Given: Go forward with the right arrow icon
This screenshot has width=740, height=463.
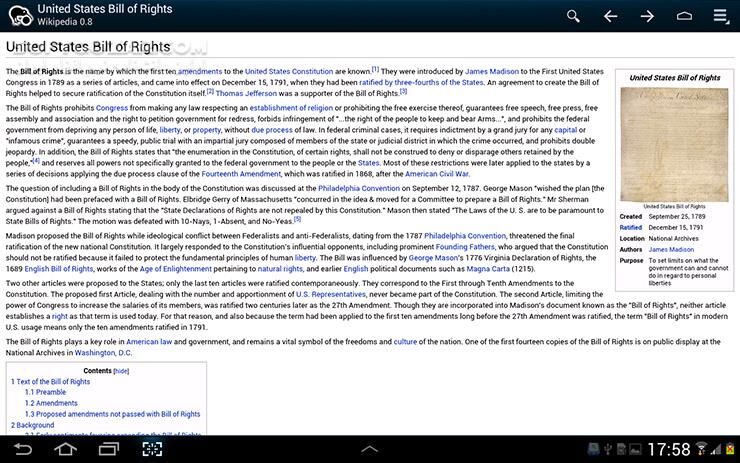Looking at the screenshot, I should 647,16.
